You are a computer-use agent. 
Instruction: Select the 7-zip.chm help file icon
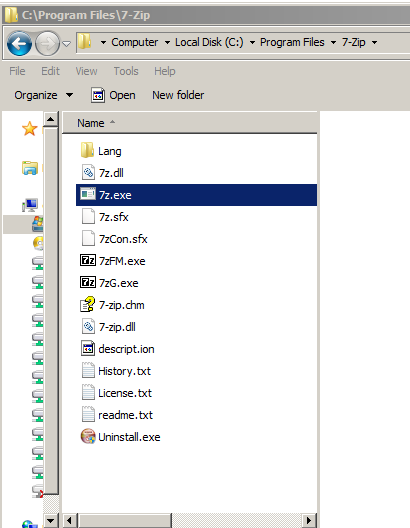88,304
